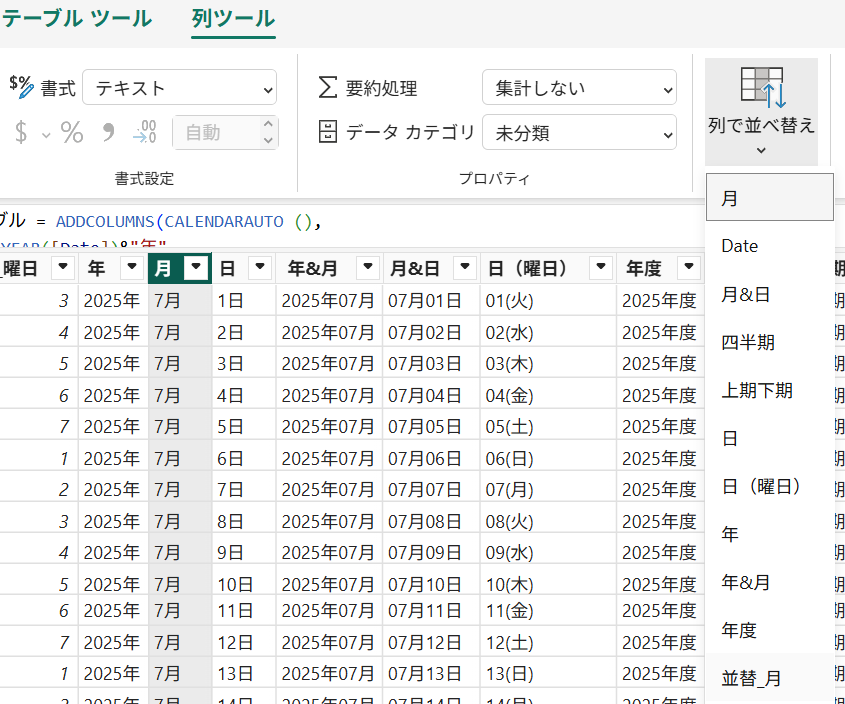The width and height of the screenshot is (845, 704).
Task: Open filter dropdown on 年&月 column header
Action: coord(368,267)
